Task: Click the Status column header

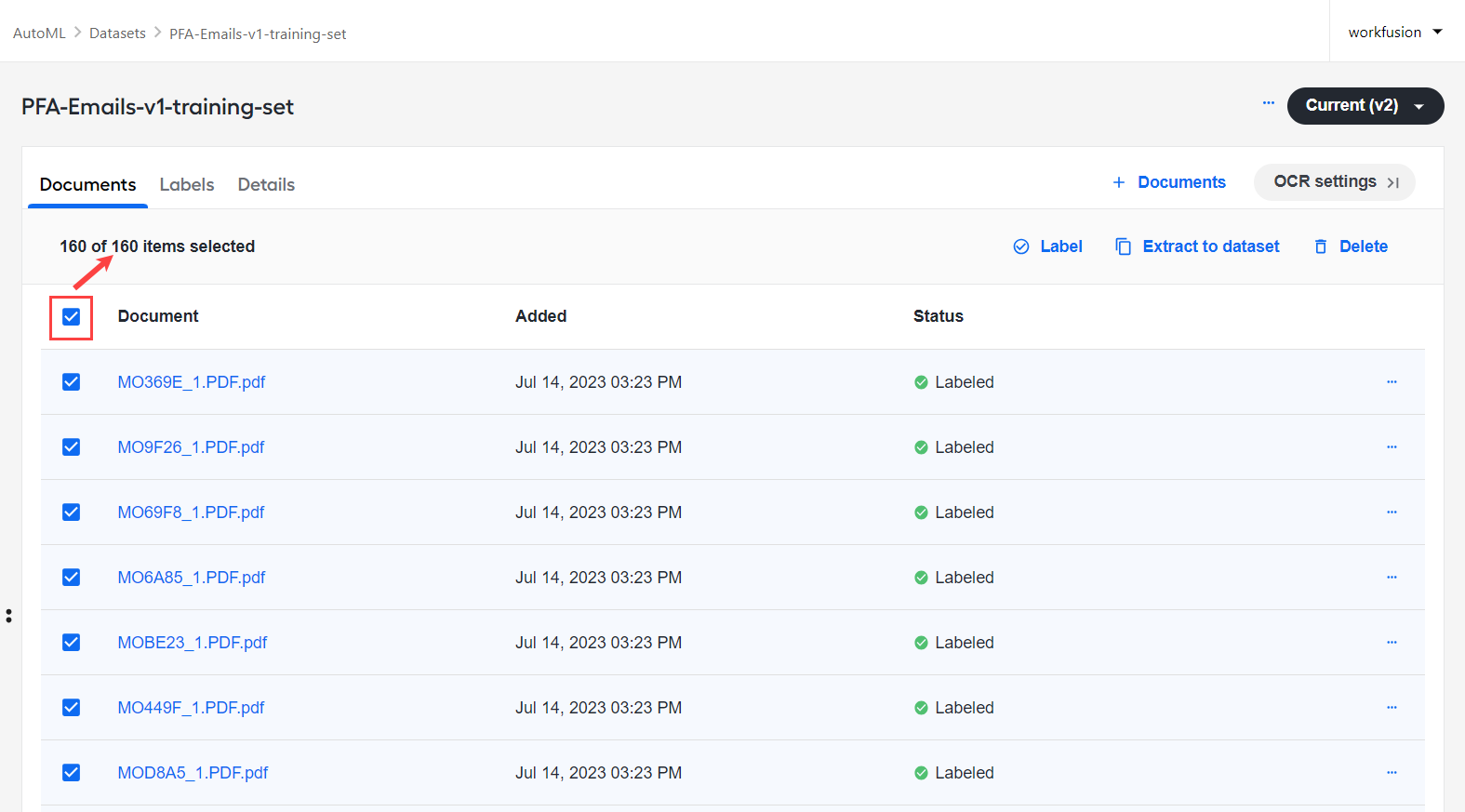Action: point(939,316)
